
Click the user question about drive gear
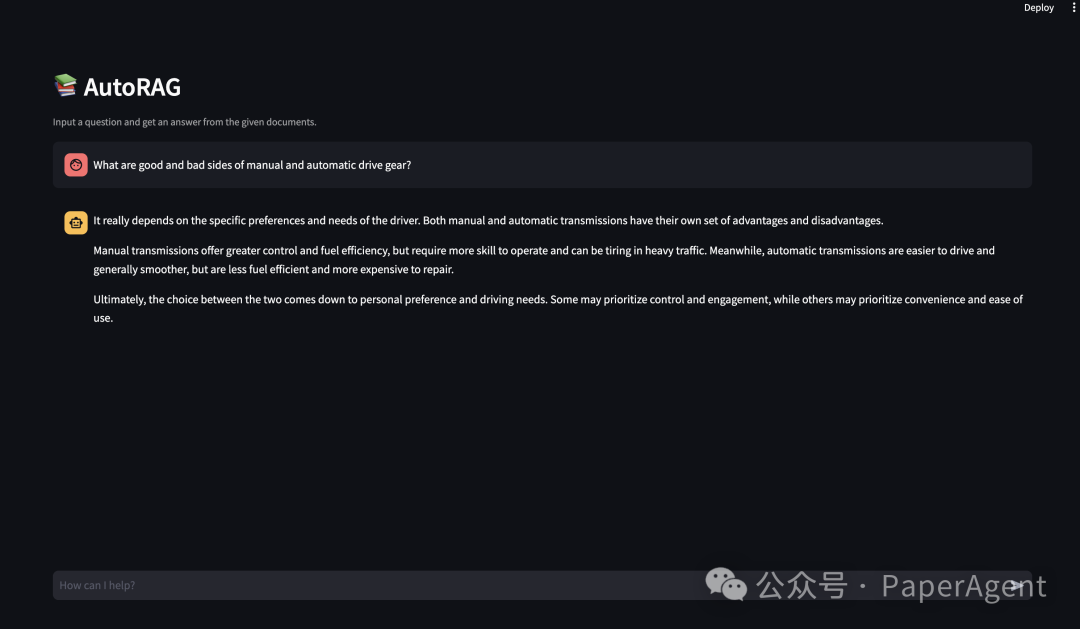coord(252,165)
